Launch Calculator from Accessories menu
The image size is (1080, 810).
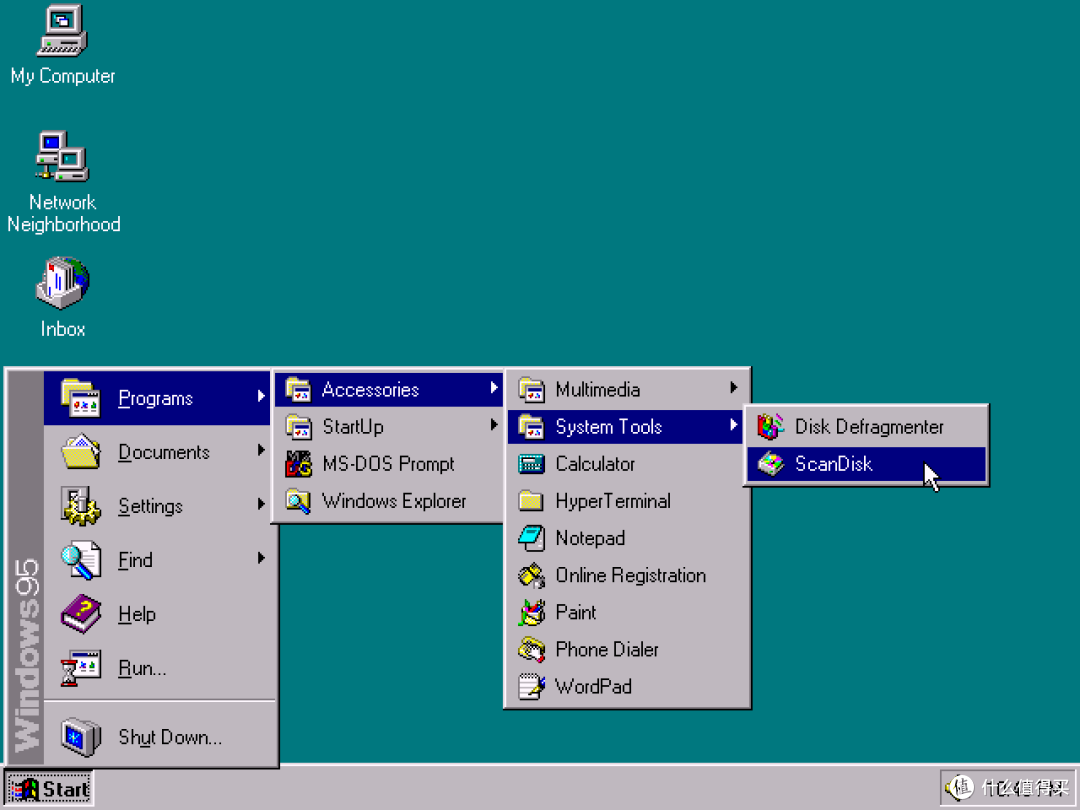point(627,464)
